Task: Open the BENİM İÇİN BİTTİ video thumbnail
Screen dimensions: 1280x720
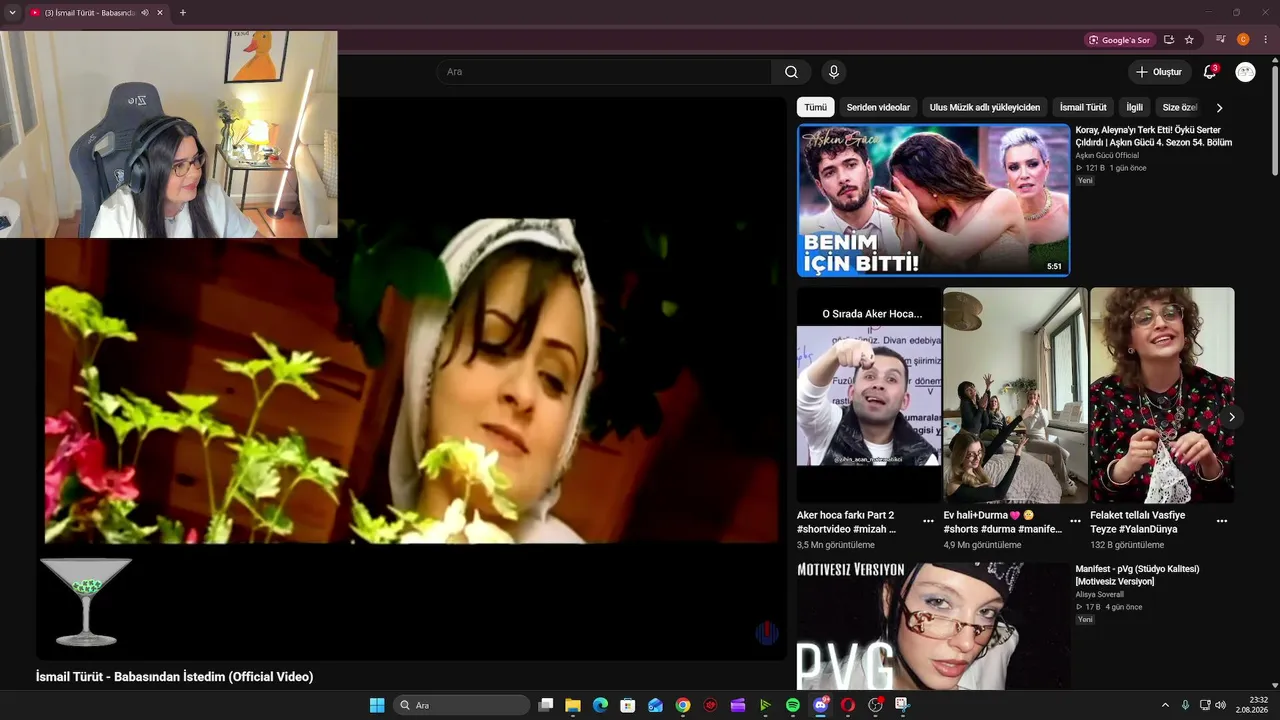Action: (x=933, y=200)
